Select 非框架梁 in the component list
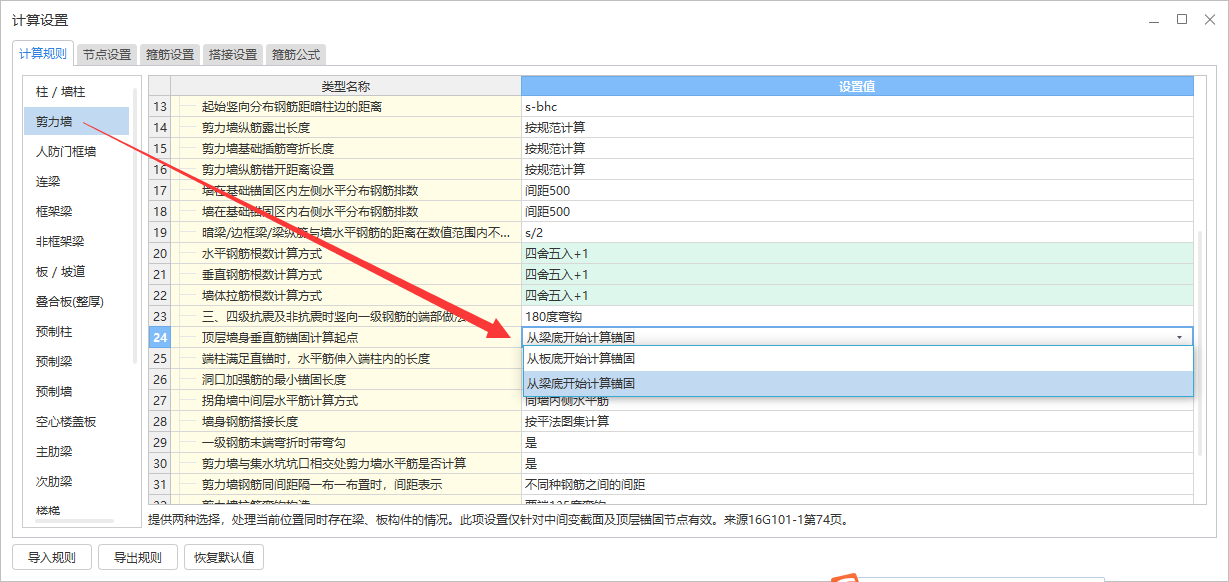1229x582 pixels. (77, 241)
